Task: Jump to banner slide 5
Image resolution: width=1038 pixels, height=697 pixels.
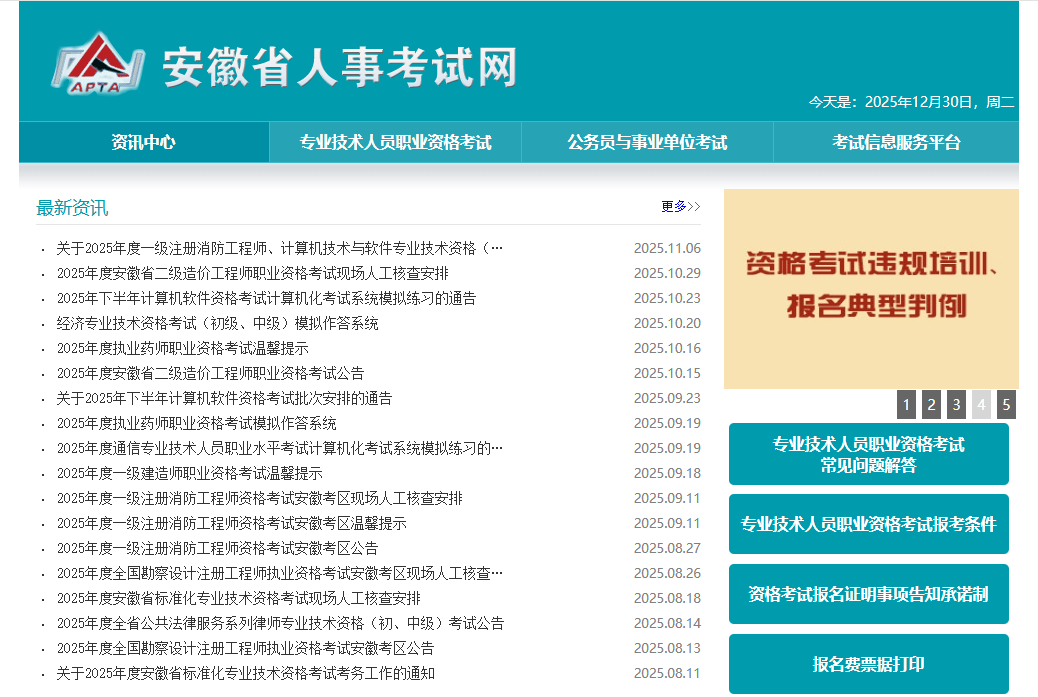Action: 1006,405
